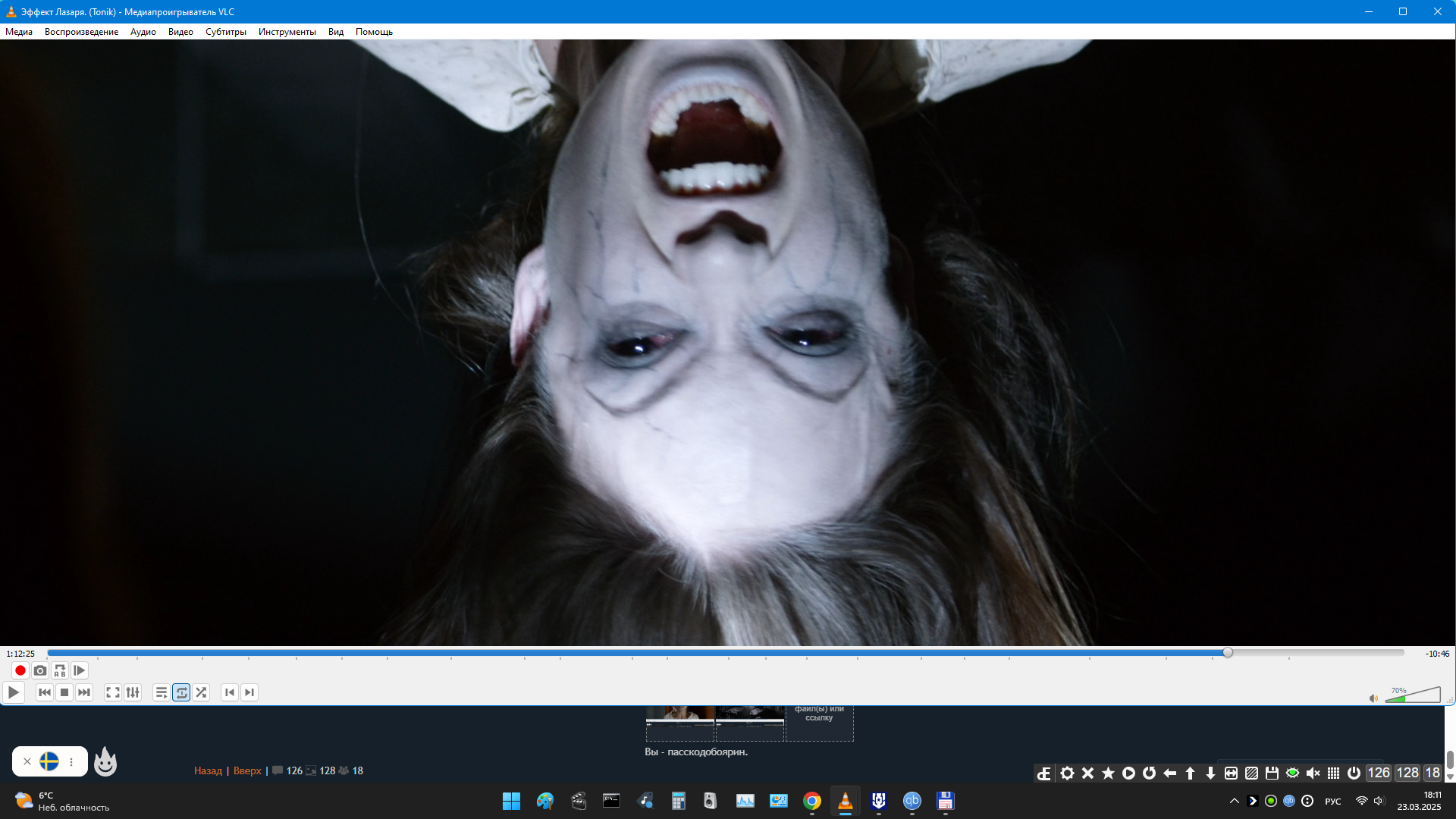Screen dimensions: 1456x819
Task: Open Google Chrome from taskbar
Action: [x=811, y=801]
